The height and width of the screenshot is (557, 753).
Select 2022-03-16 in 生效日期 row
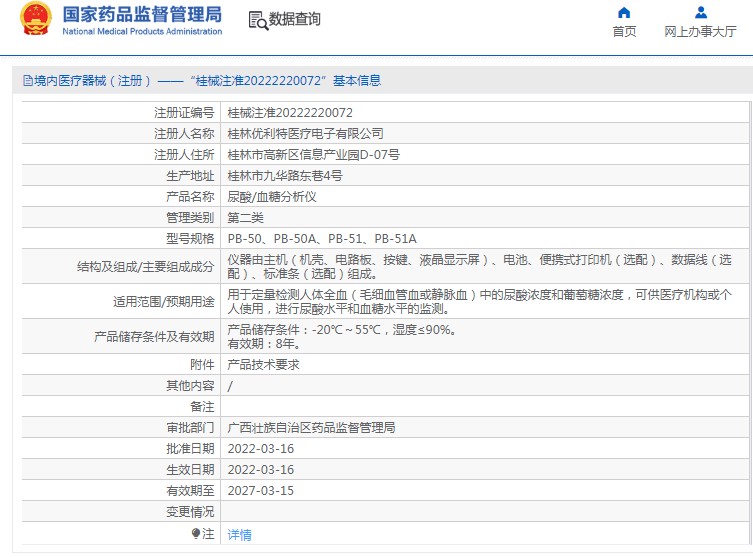[261, 470]
